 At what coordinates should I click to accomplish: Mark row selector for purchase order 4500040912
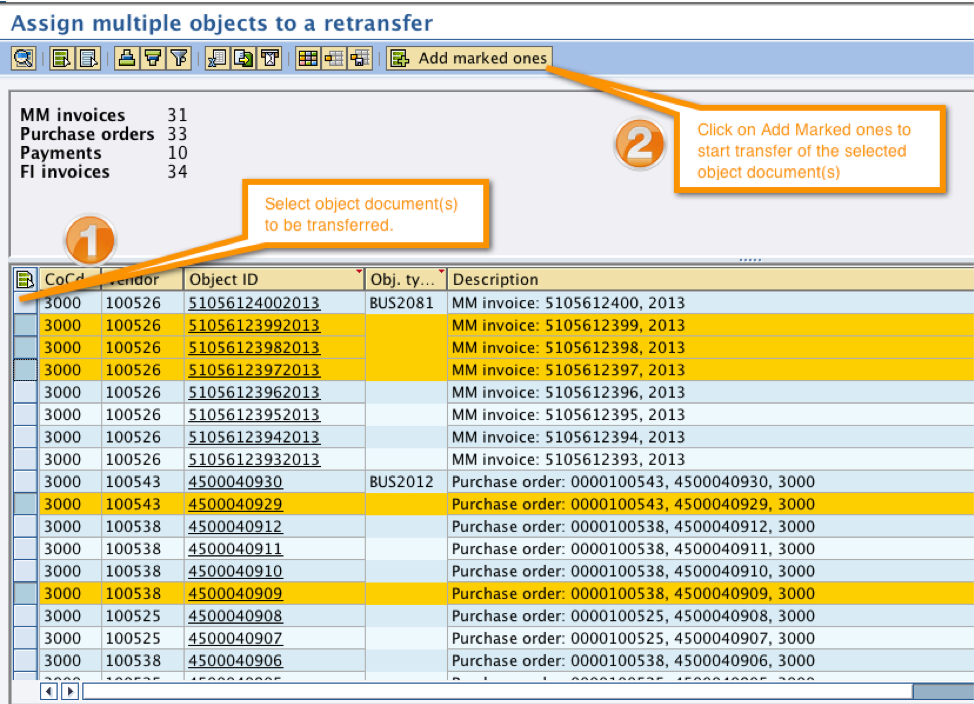(24, 526)
